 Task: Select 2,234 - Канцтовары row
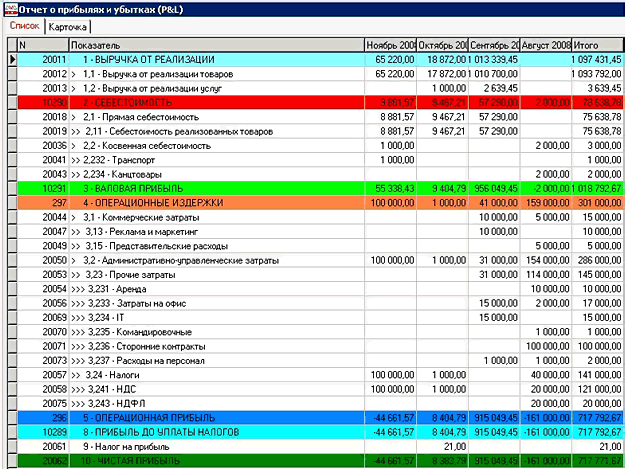tap(320, 175)
